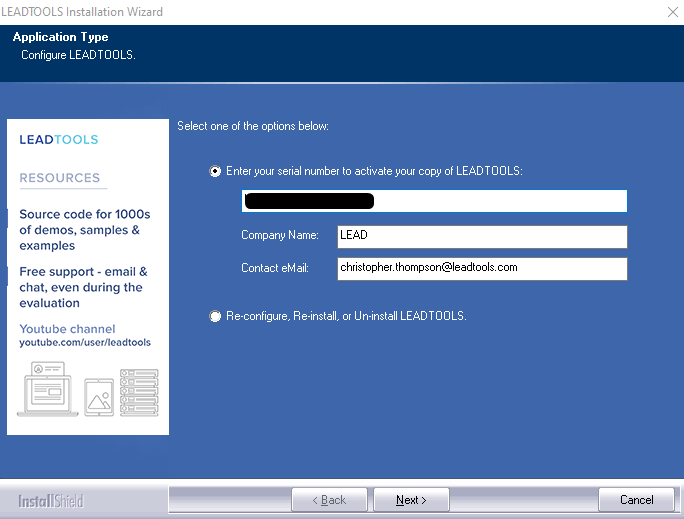This screenshot has width=684, height=519.
Task: Click the InstallShield logo text
Action: (51, 501)
